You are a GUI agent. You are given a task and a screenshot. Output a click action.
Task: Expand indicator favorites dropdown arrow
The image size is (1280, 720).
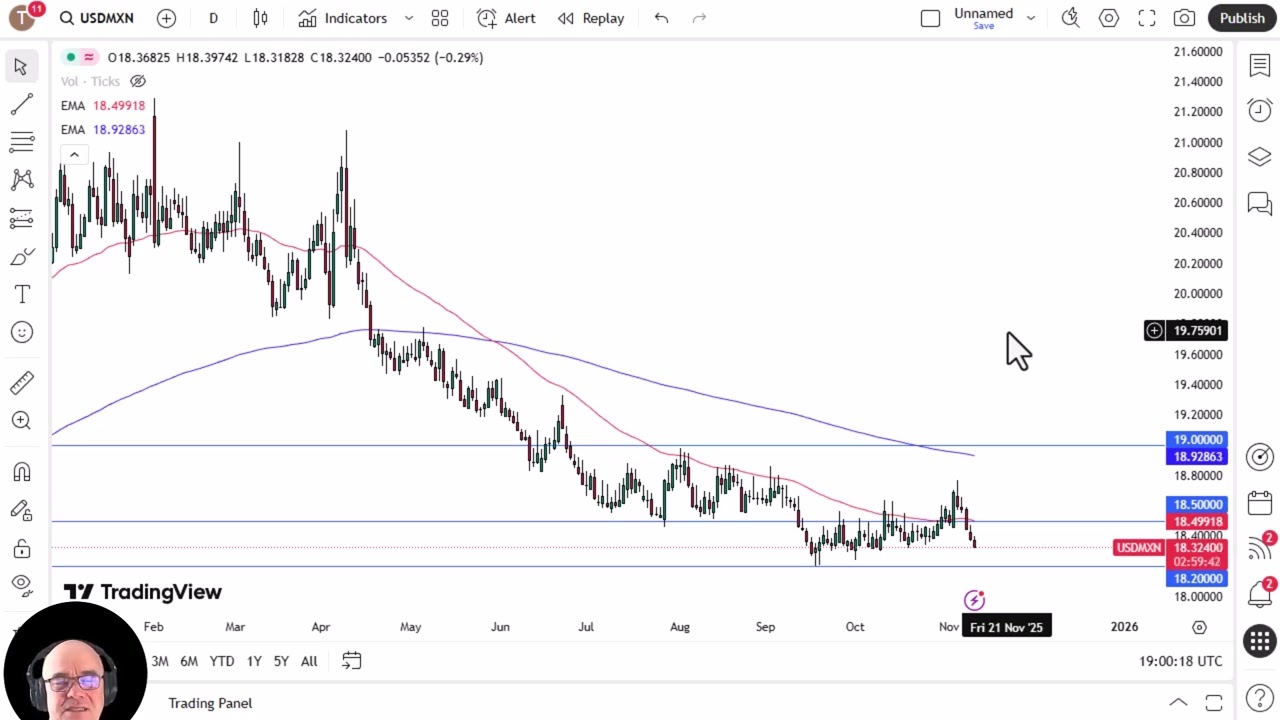(408, 18)
